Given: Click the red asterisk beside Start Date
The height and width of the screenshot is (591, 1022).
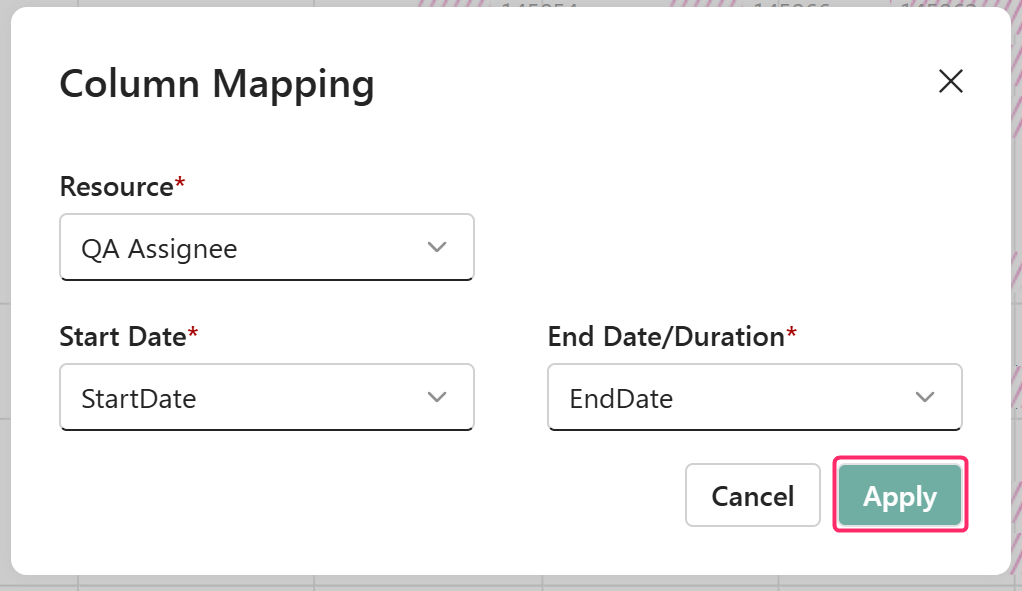Looking at the screenshot, I should [193, 335].
